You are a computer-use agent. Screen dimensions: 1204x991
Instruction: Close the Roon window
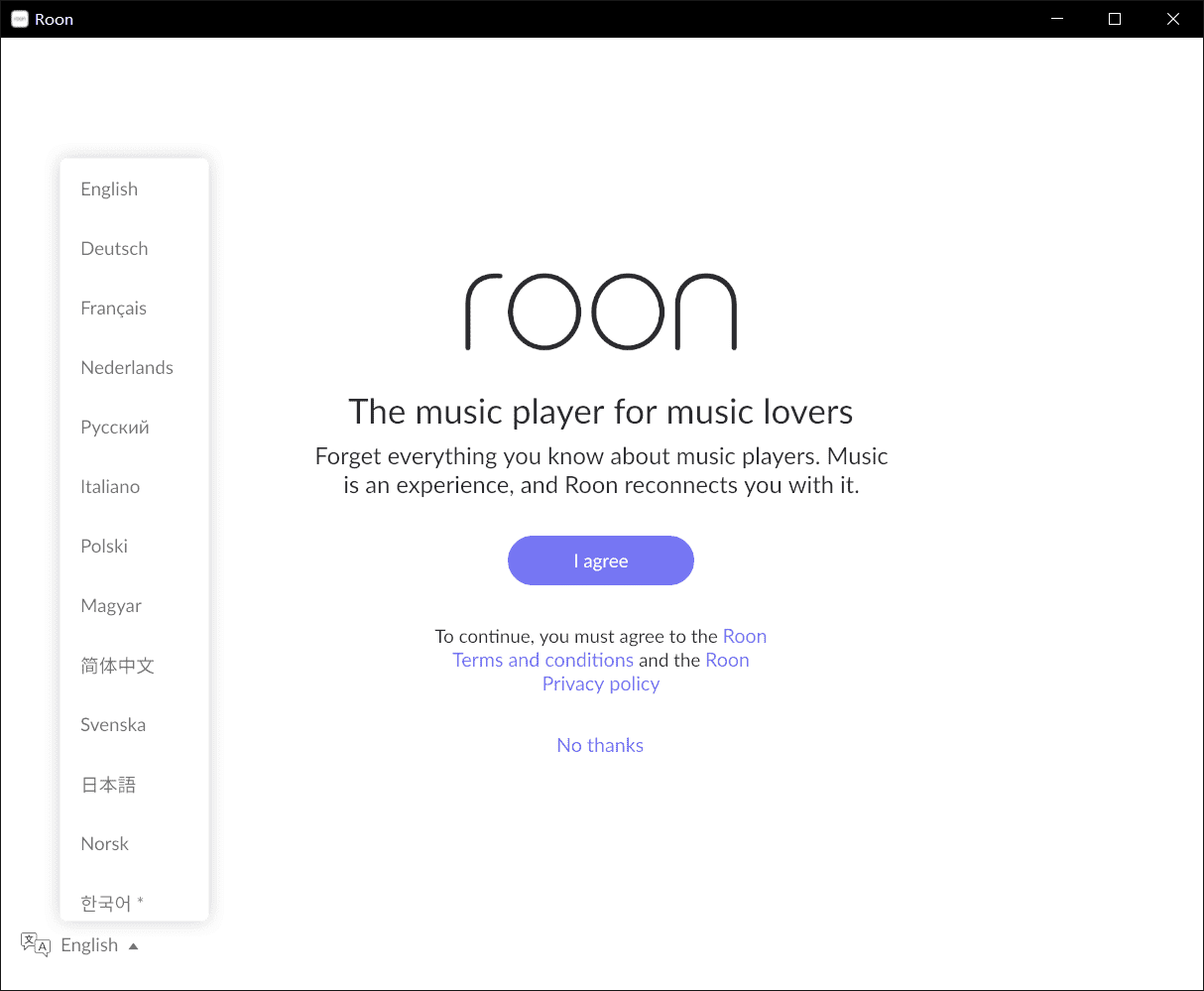click(1173, 19)
